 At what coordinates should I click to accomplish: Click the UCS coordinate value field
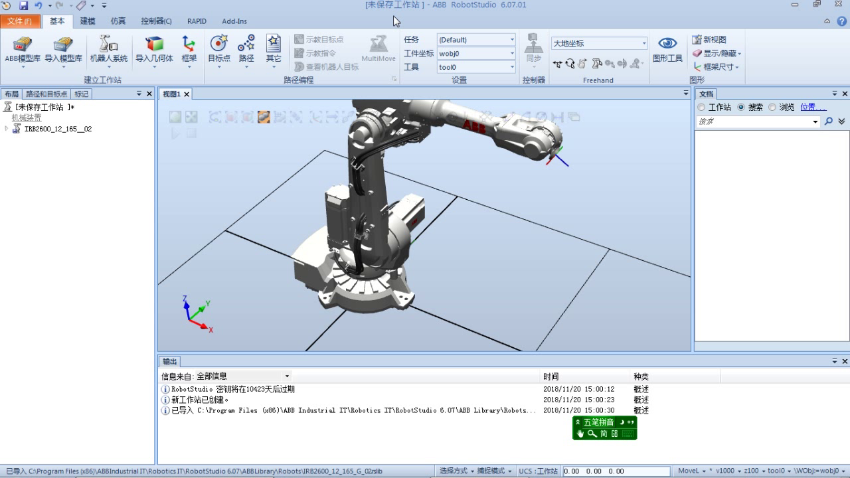pyautogui.click(x=616, y=471)
